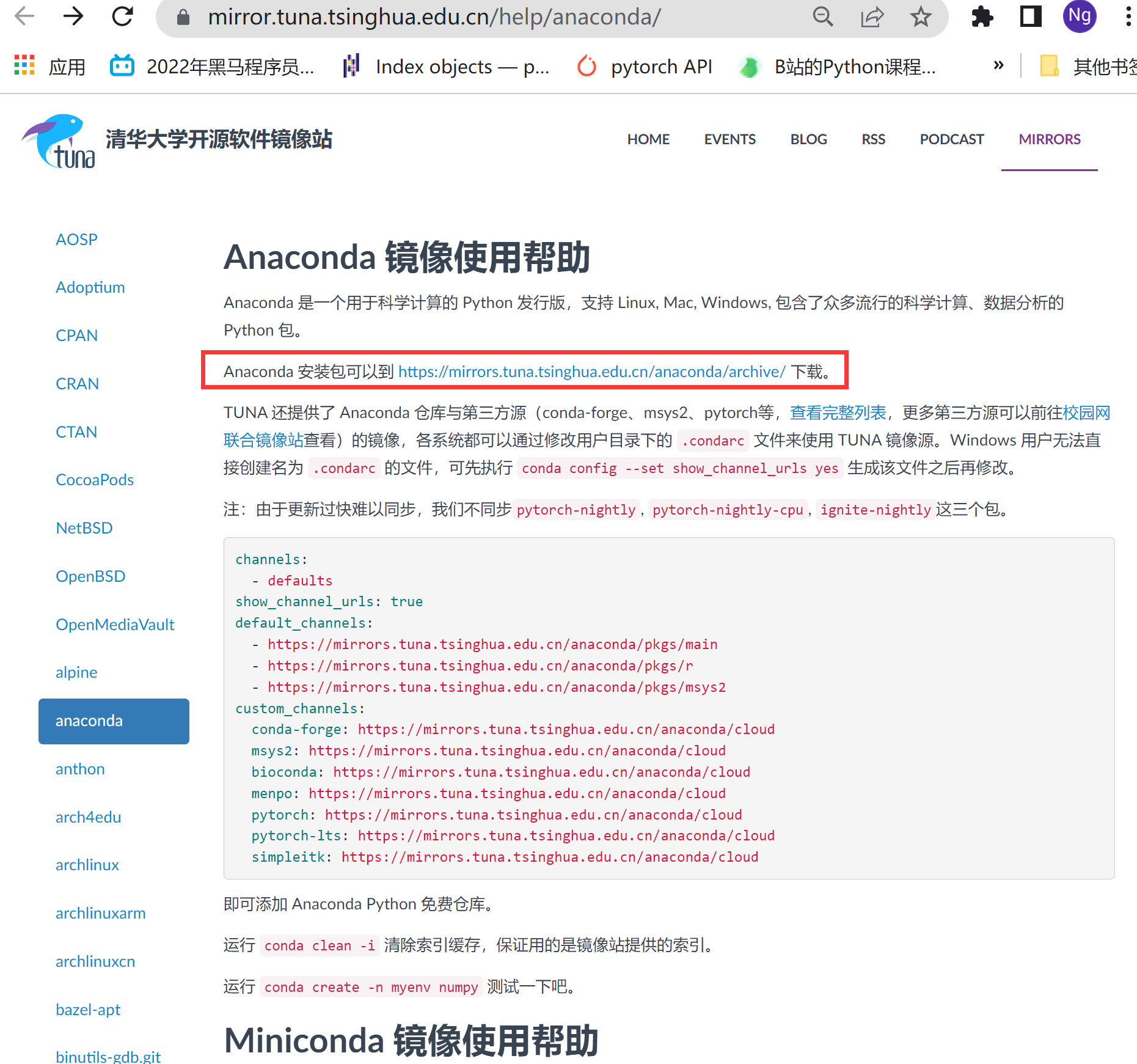
Task: Bookmark this page with the star icon
Action: [921, 17]
